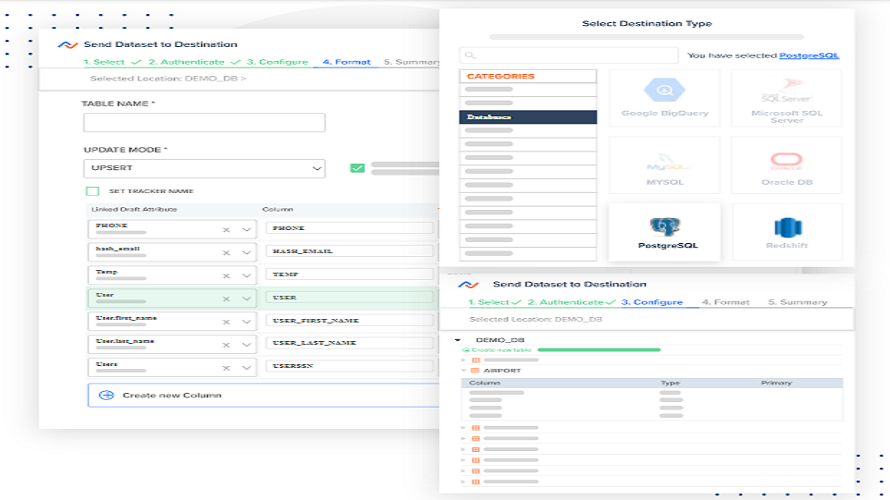Open the Temp attribute dropdown arrow
The image size is (890, 500).
click(246, 276)
